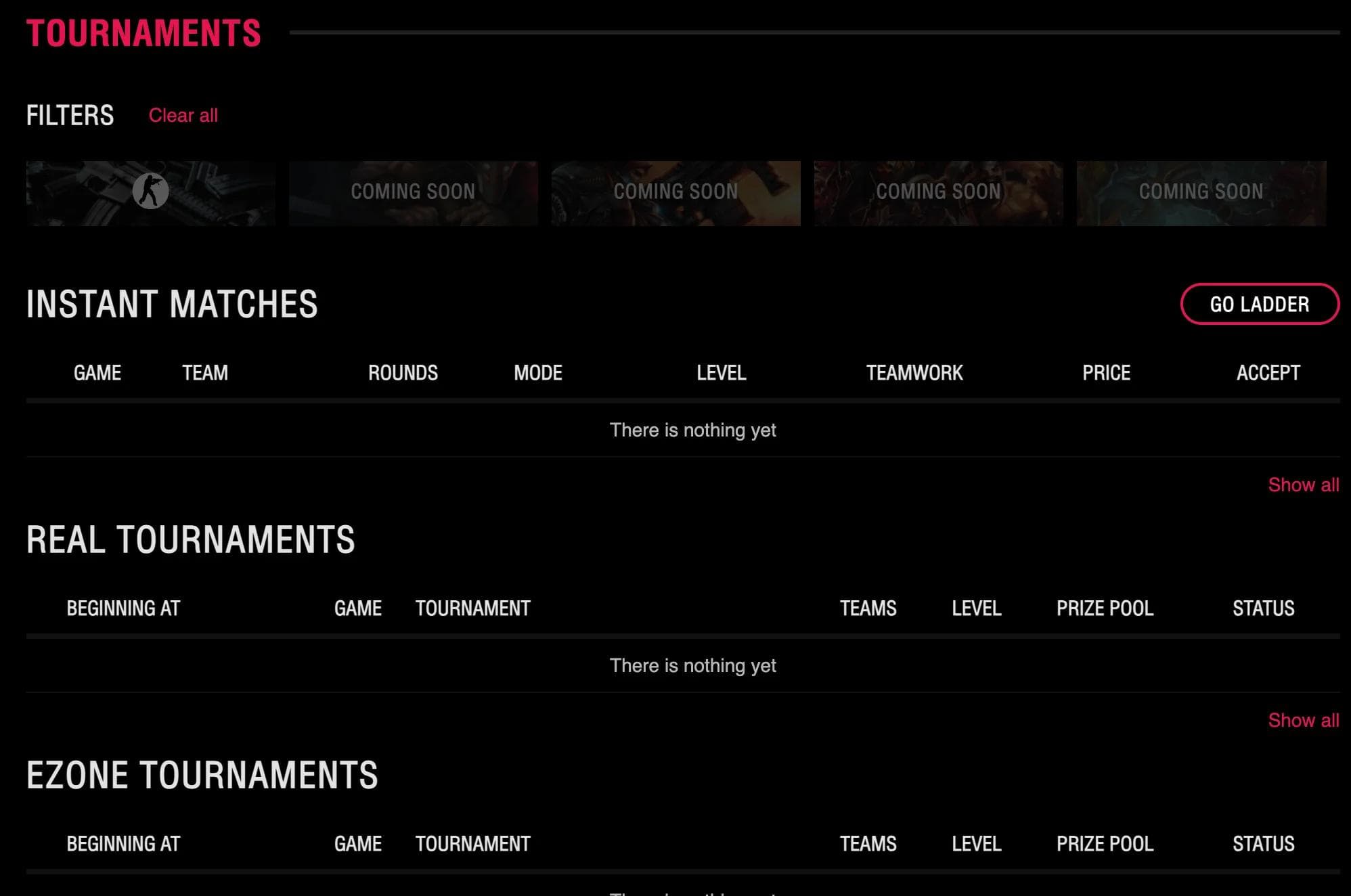Show all Real Tournaments

[x=1303, y=721]
